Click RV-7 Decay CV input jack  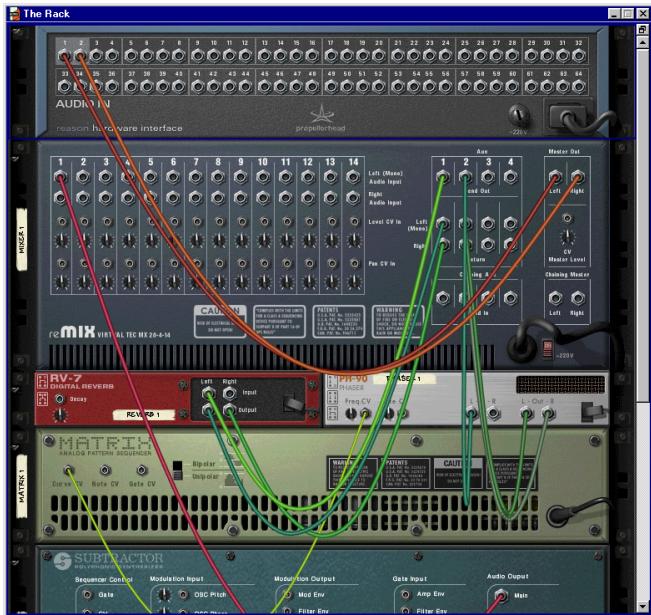[60, 399]
